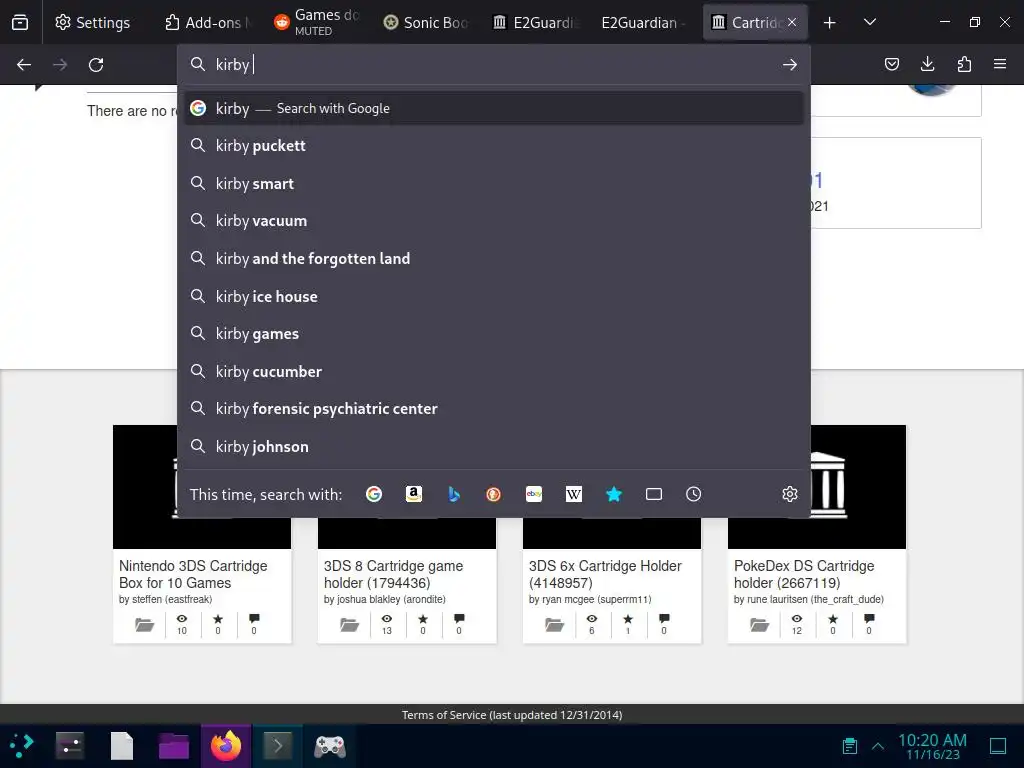The height and width of the screenshot is (768, 1024).
Task: Open the terminal app in taskbar
Action: [278, 745]
